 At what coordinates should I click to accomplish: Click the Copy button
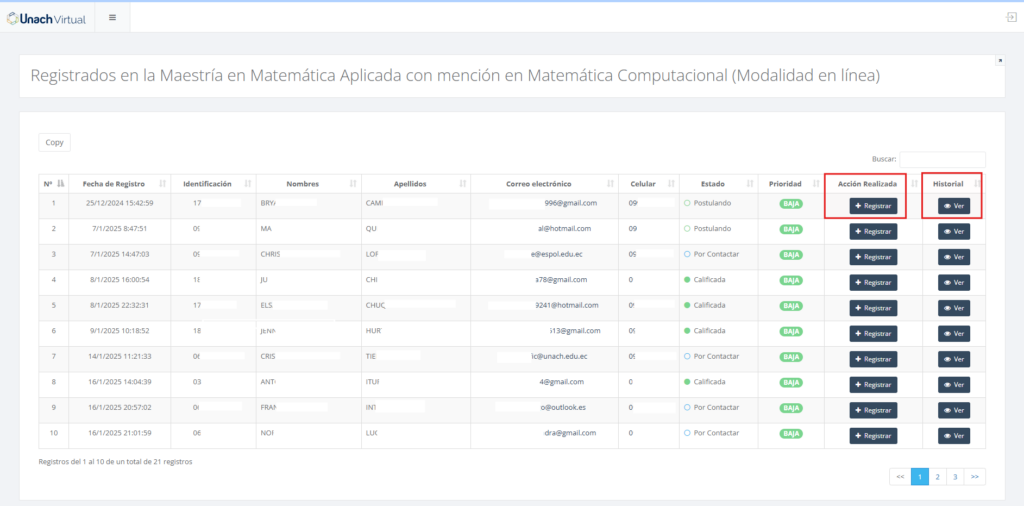click(x=54, y=142)
